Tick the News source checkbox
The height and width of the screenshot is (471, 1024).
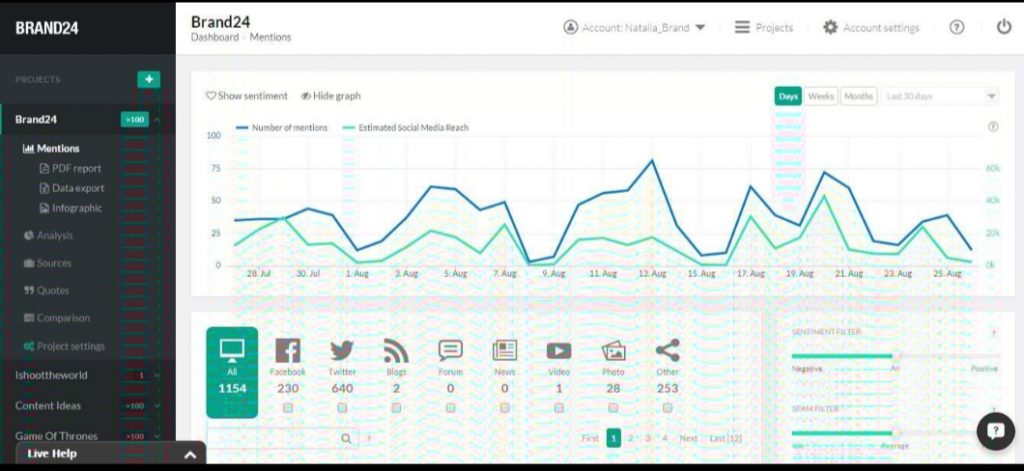point(505,408)
